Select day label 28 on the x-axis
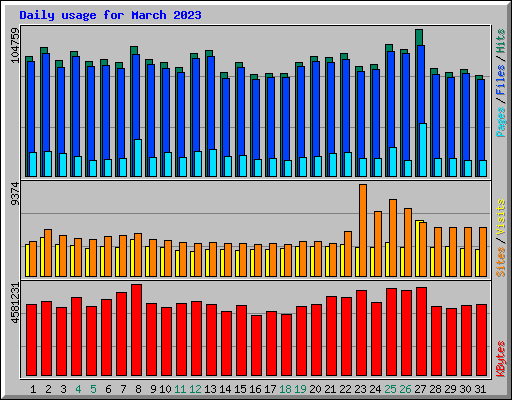The width and height of the screenshot is (512, 400). point(435,389)
